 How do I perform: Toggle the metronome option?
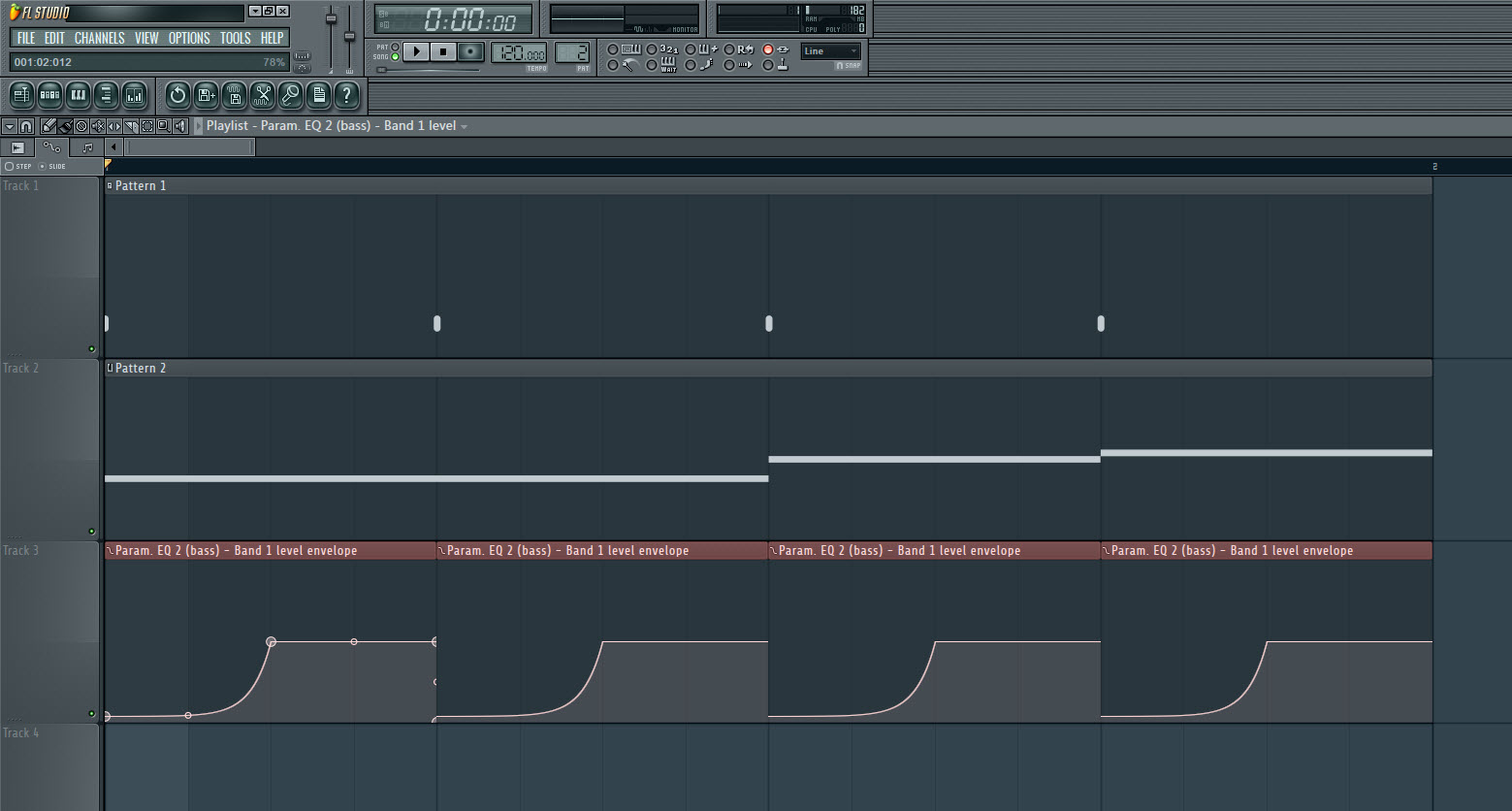point(613,66)
